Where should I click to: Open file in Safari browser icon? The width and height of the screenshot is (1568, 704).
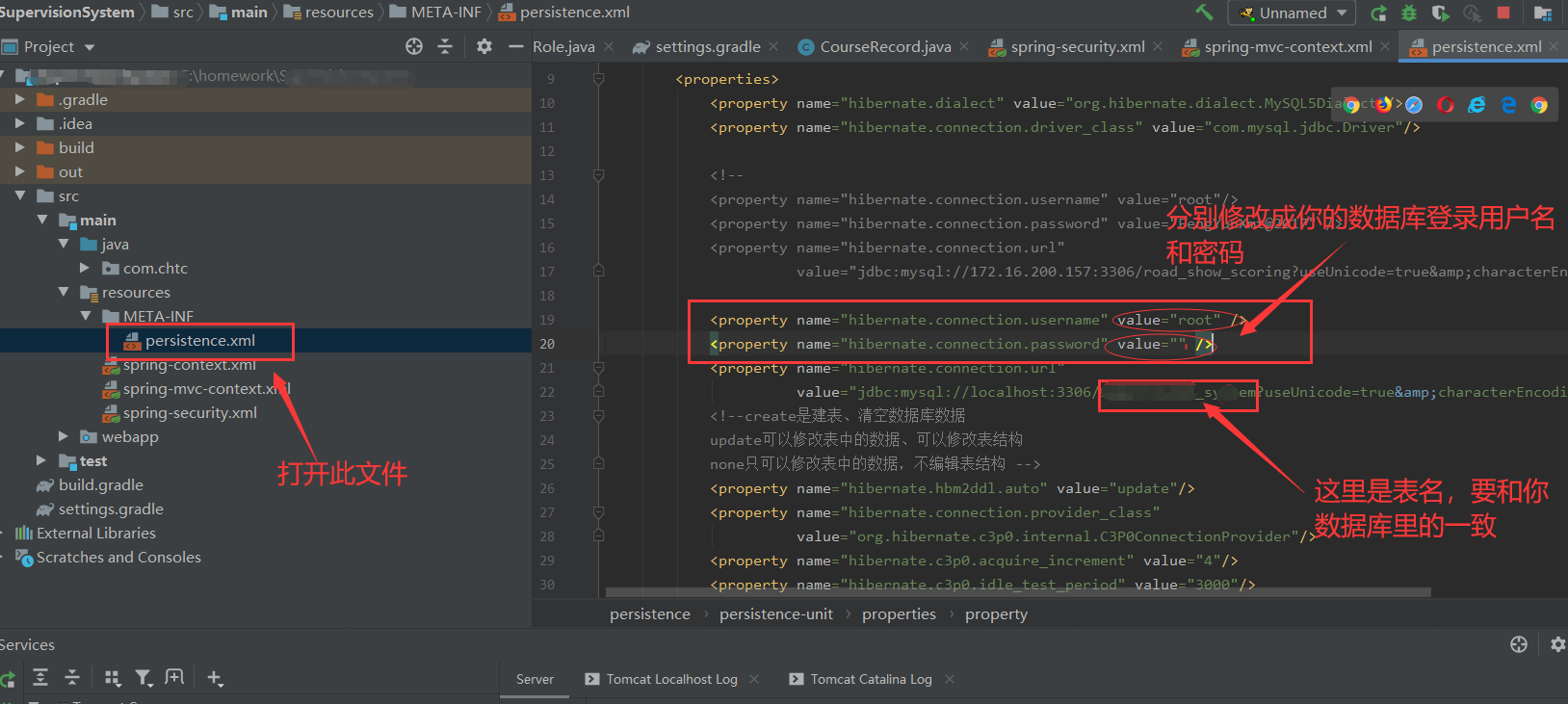[1414, 105]
